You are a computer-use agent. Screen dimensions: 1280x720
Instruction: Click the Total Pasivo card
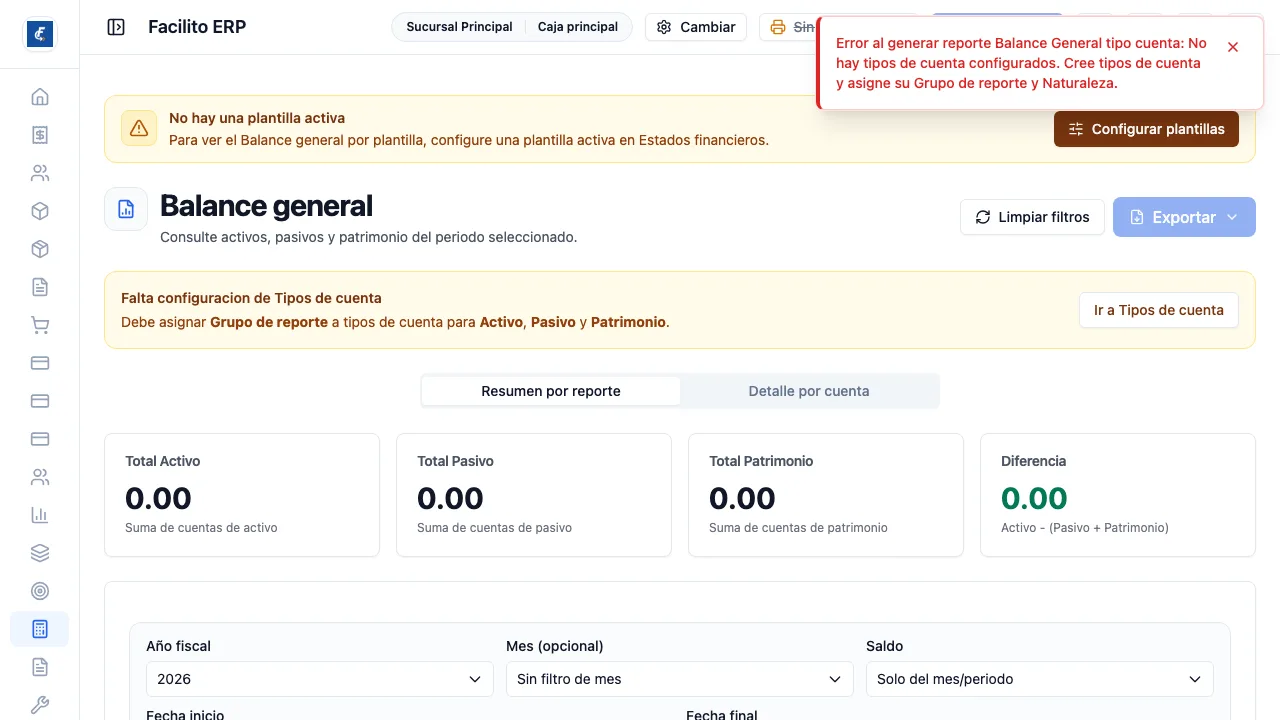534,495
